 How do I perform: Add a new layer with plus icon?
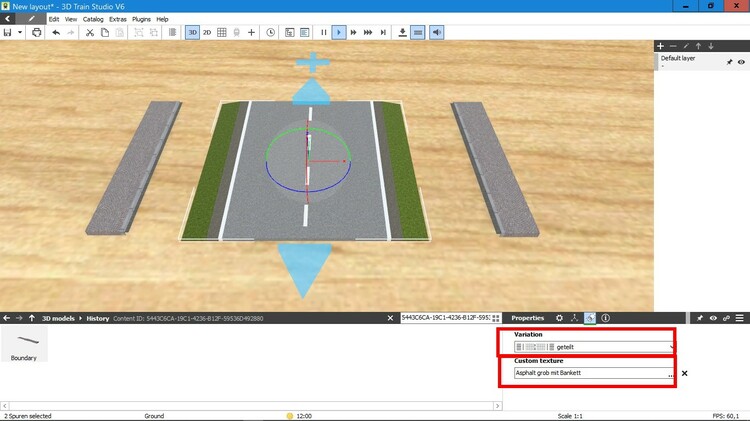point(660,46)
